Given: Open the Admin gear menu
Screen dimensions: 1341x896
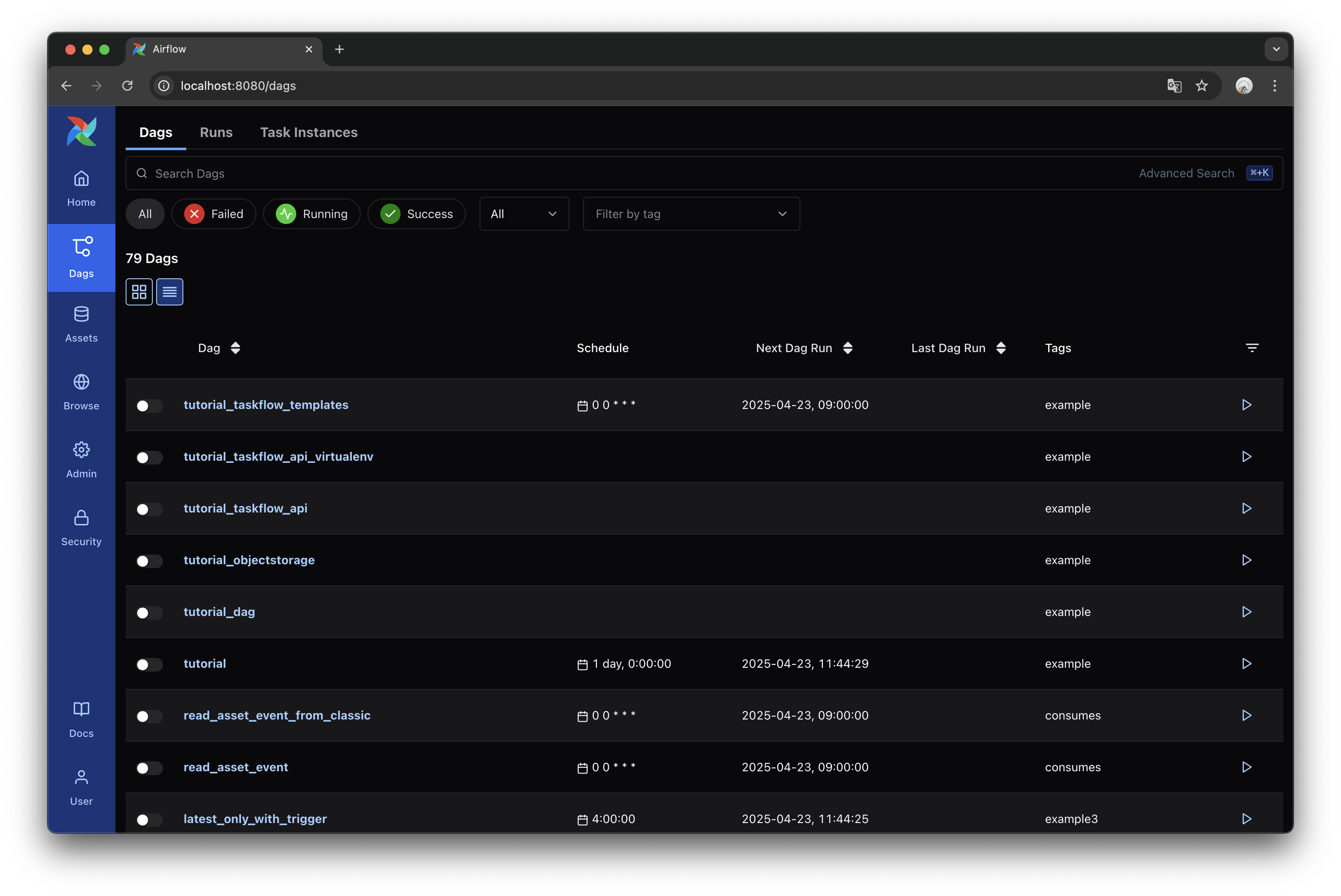Looking at the screenshot, I should [81, 461].
